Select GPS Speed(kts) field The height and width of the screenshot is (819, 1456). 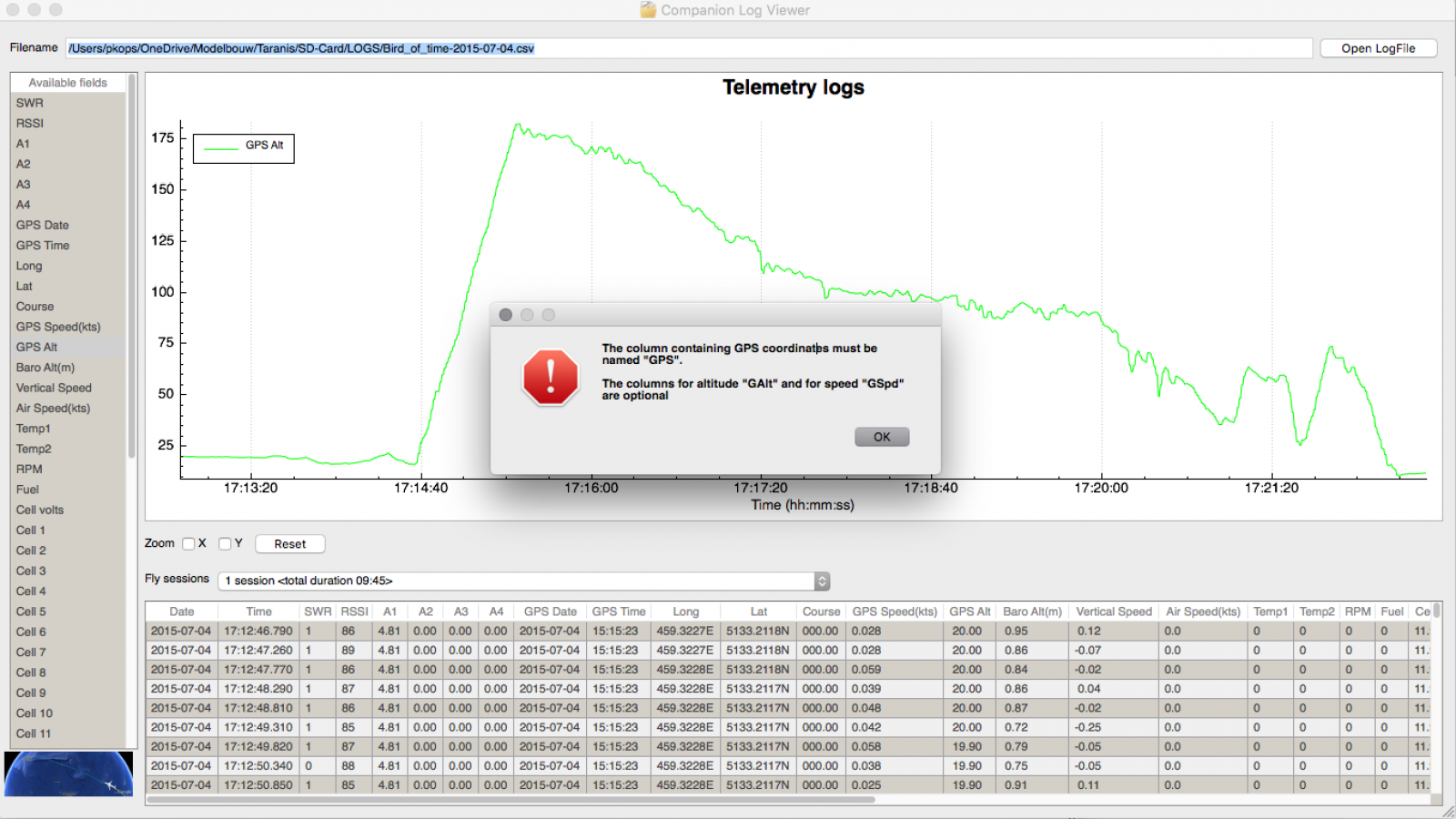coord(68,327)
